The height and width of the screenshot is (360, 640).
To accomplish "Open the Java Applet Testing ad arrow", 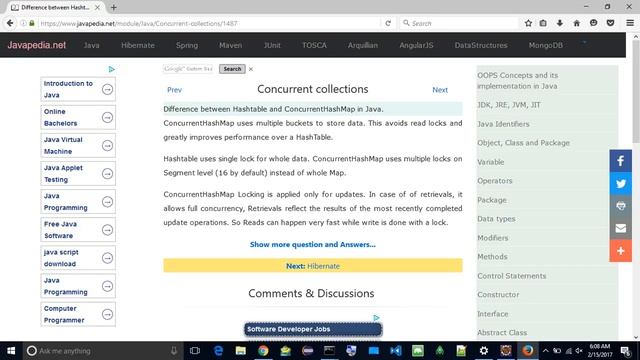I will coord(107,174).
